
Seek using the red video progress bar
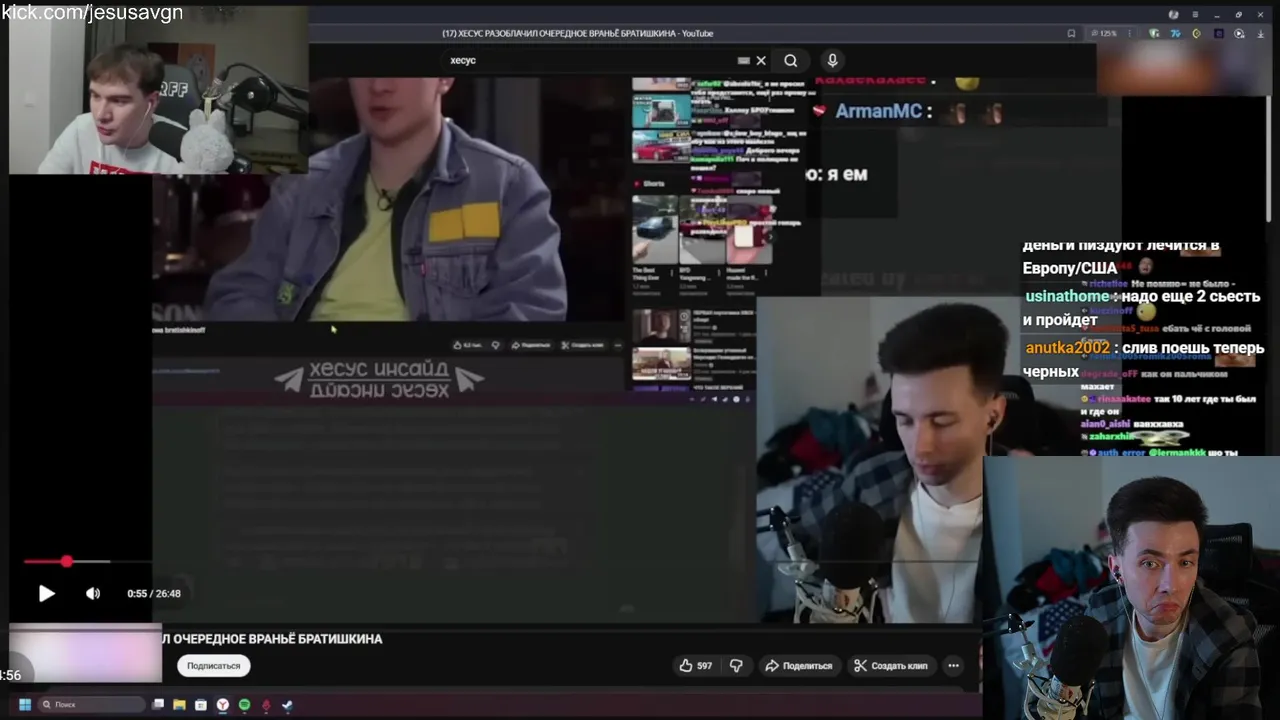point(66,561)
